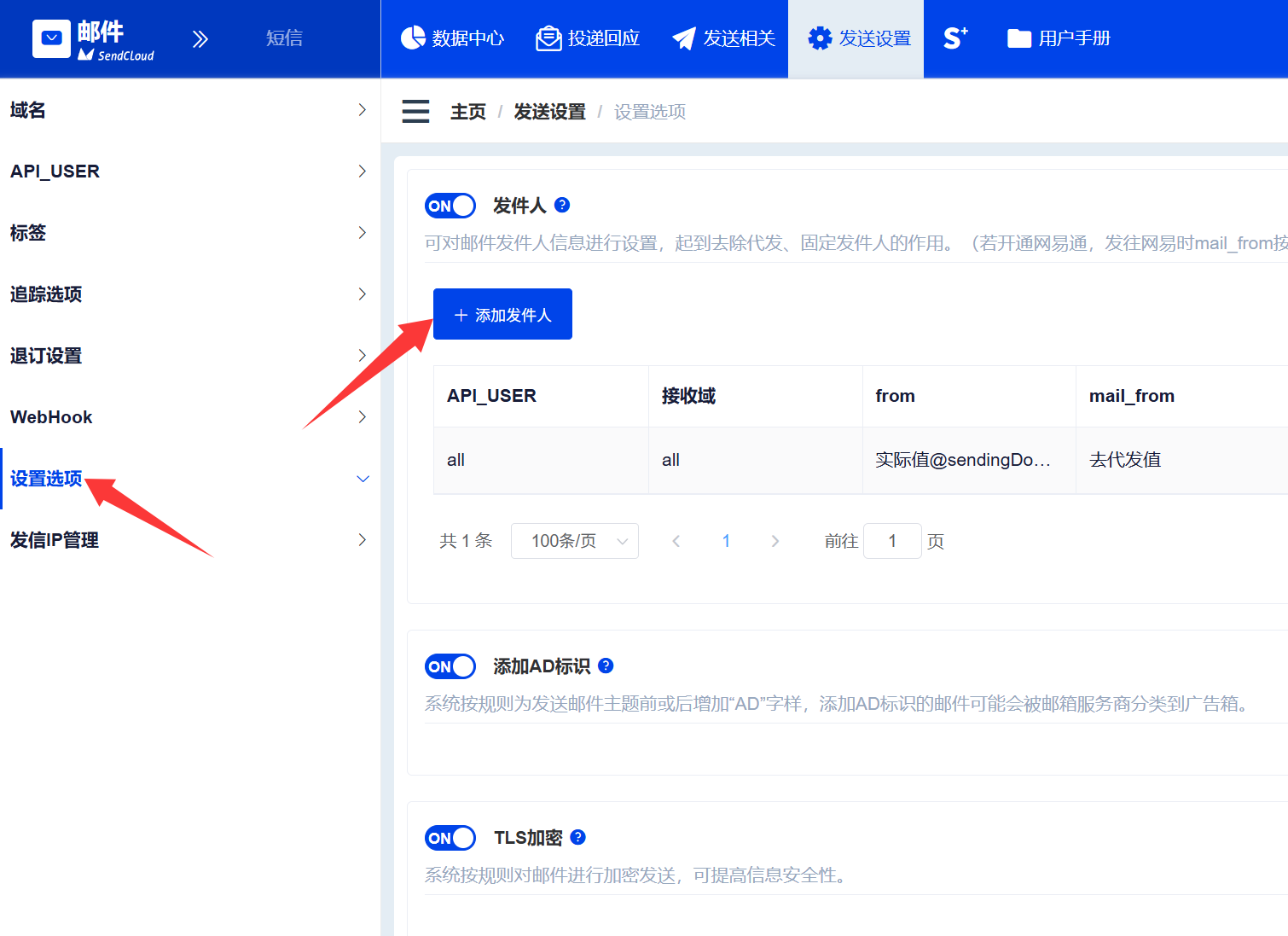Viewport: 1288px width, 936px height.
Task: Go to 主页 breadcrumb link
Action: [467, 112]
